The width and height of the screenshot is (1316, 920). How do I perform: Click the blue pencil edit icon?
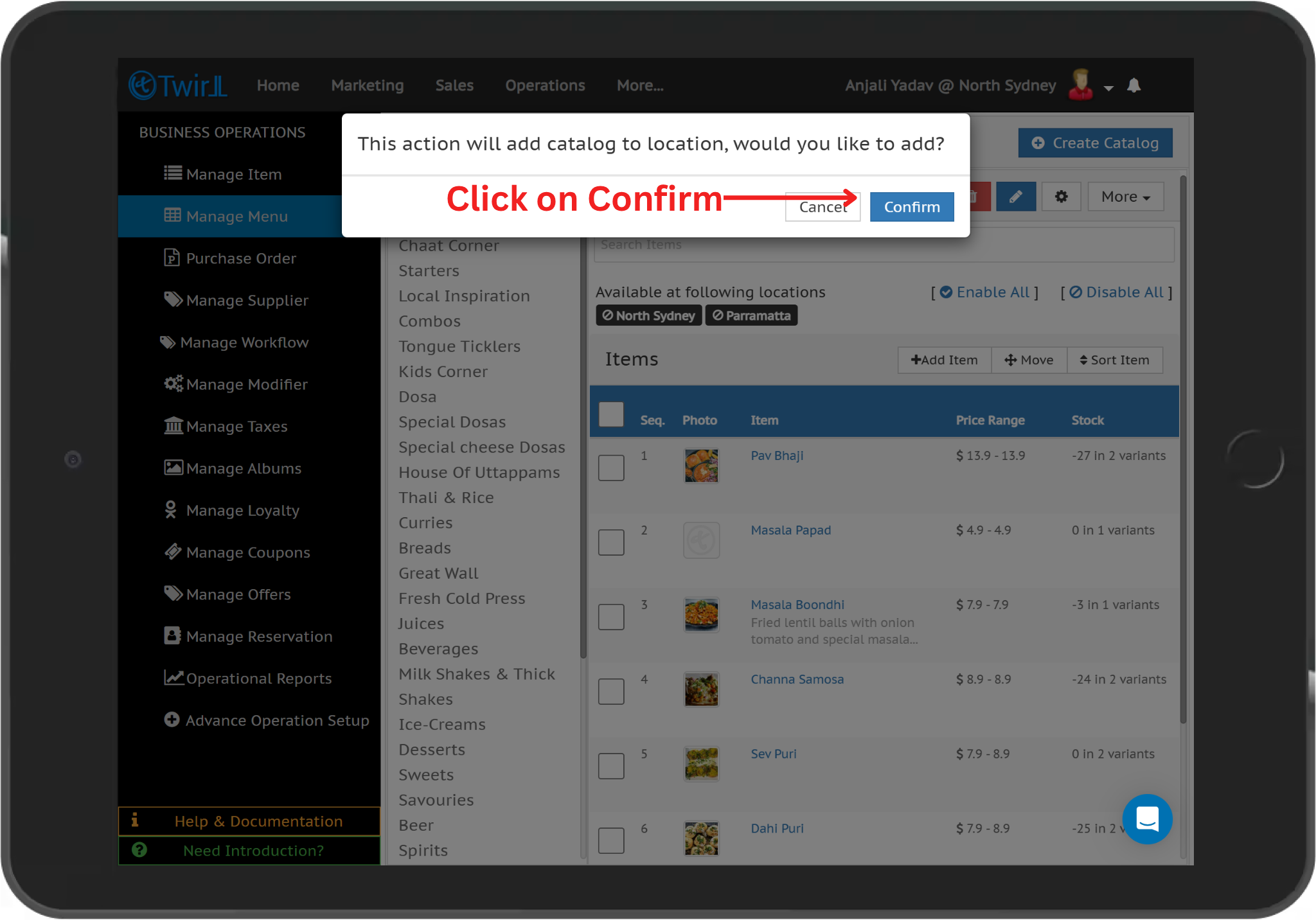[1016, 197]
